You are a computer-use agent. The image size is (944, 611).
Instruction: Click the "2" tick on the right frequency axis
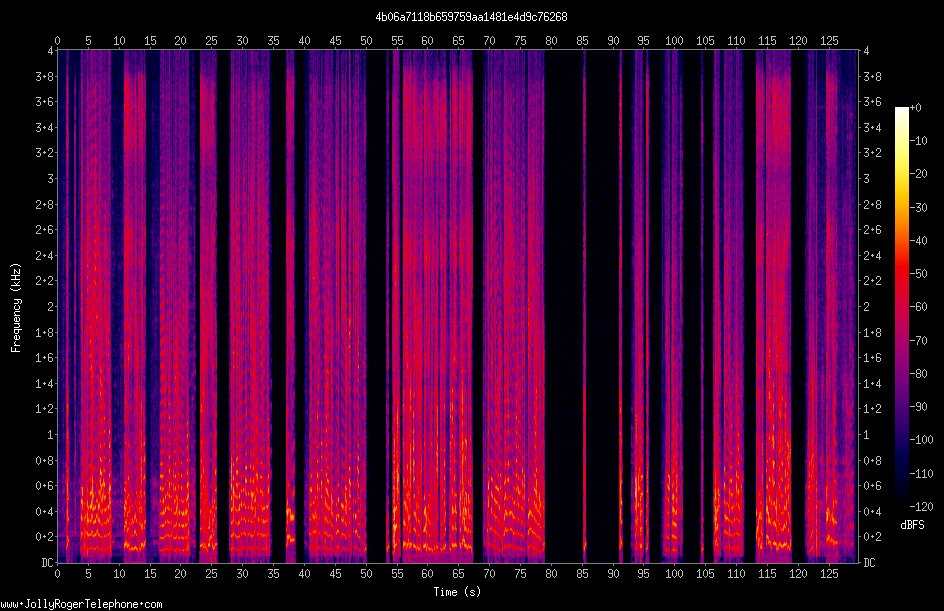click(x=866, y=307)
